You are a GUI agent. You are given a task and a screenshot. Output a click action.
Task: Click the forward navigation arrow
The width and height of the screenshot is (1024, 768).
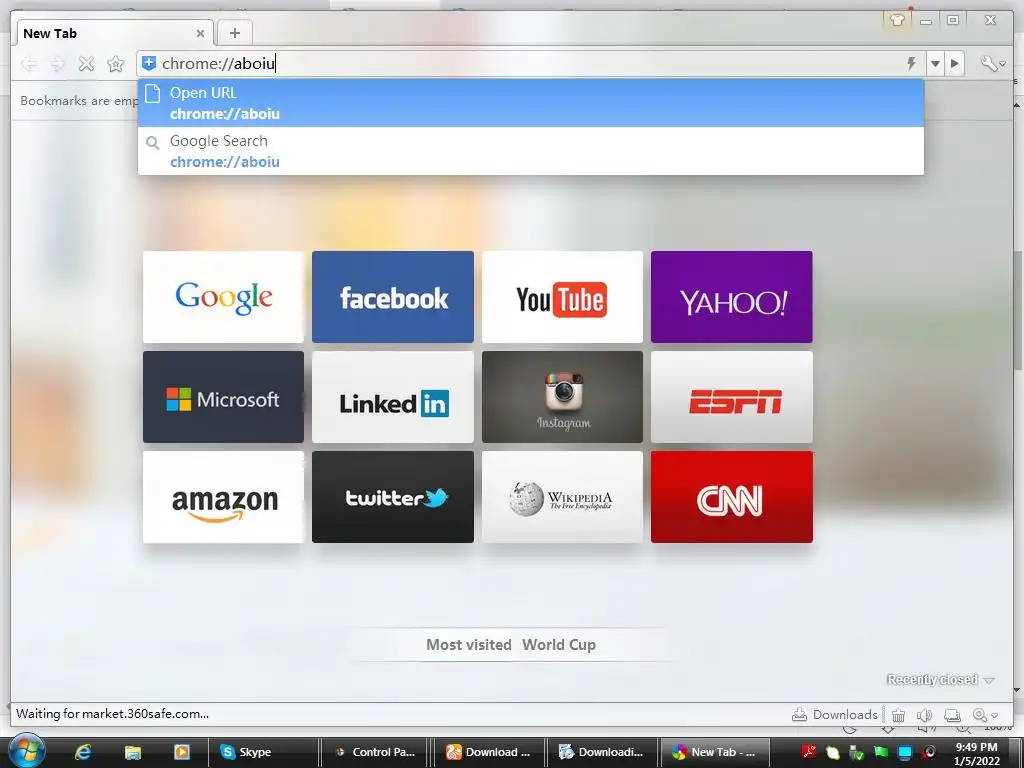pos(57,63)
